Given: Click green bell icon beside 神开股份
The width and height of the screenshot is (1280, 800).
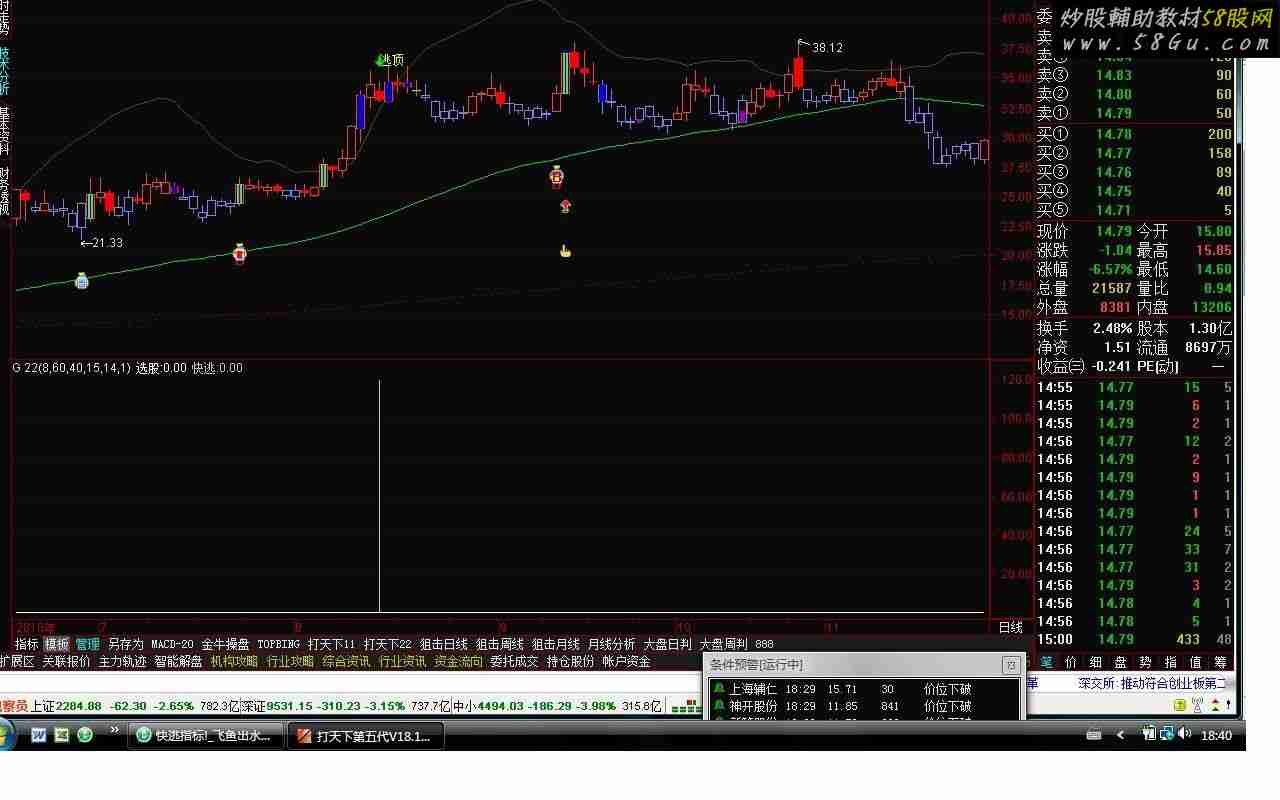Looking at the screenshot, I should 718,706.
